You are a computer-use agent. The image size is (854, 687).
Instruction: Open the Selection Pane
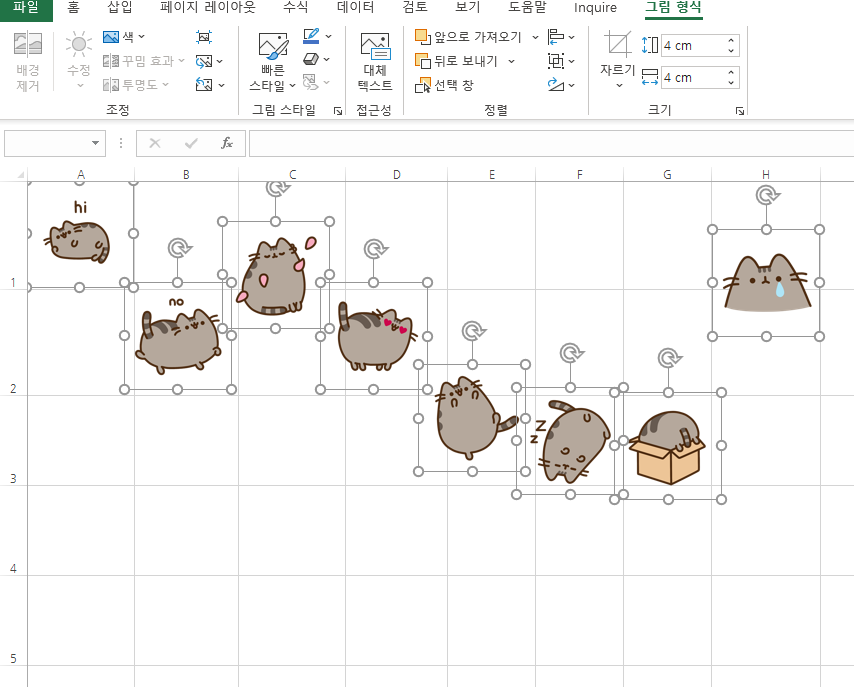pyautogui.click(x=447, y=83)
